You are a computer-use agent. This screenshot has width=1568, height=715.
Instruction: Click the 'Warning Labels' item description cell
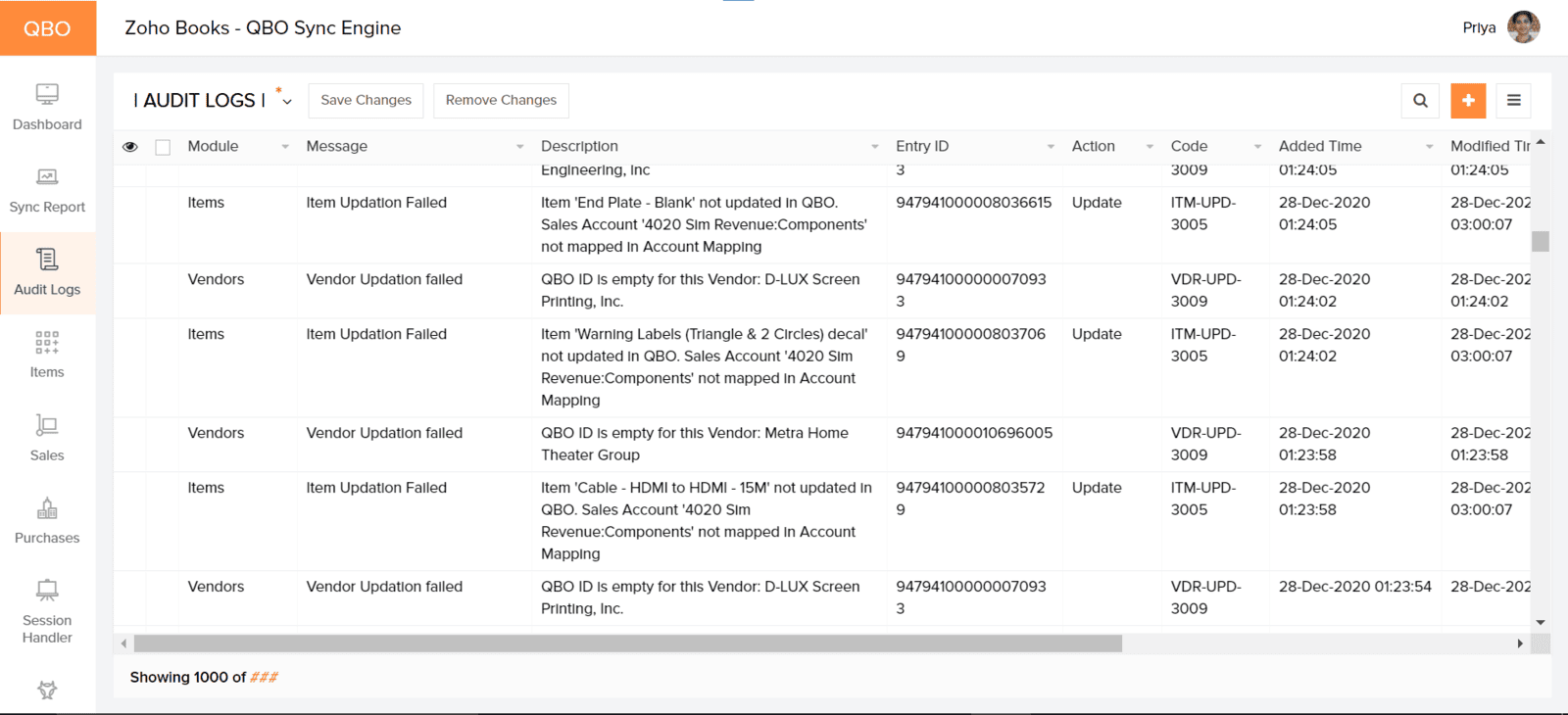(704, 367)
